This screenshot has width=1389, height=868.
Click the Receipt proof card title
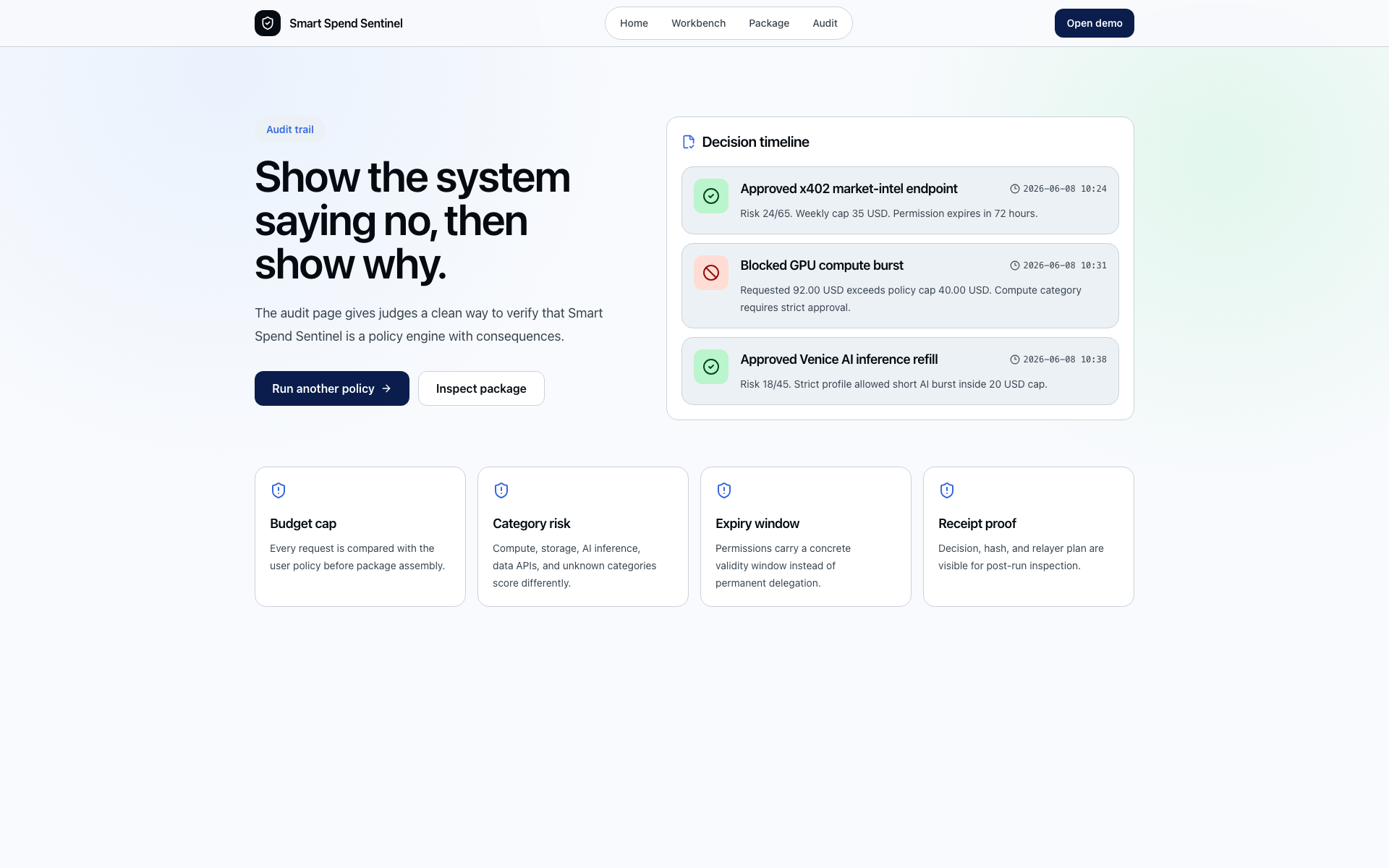[x=977, y=524]
